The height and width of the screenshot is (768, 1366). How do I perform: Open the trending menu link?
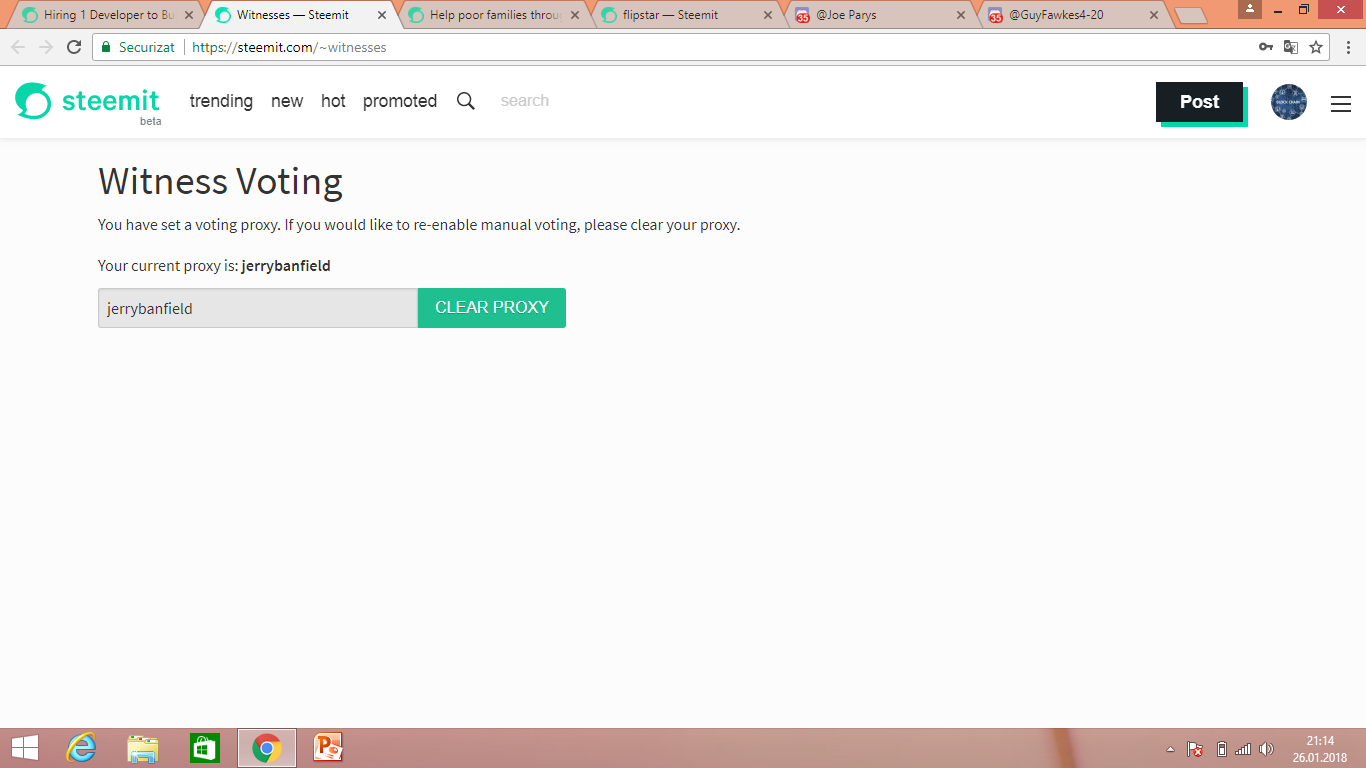pos(221,101)
